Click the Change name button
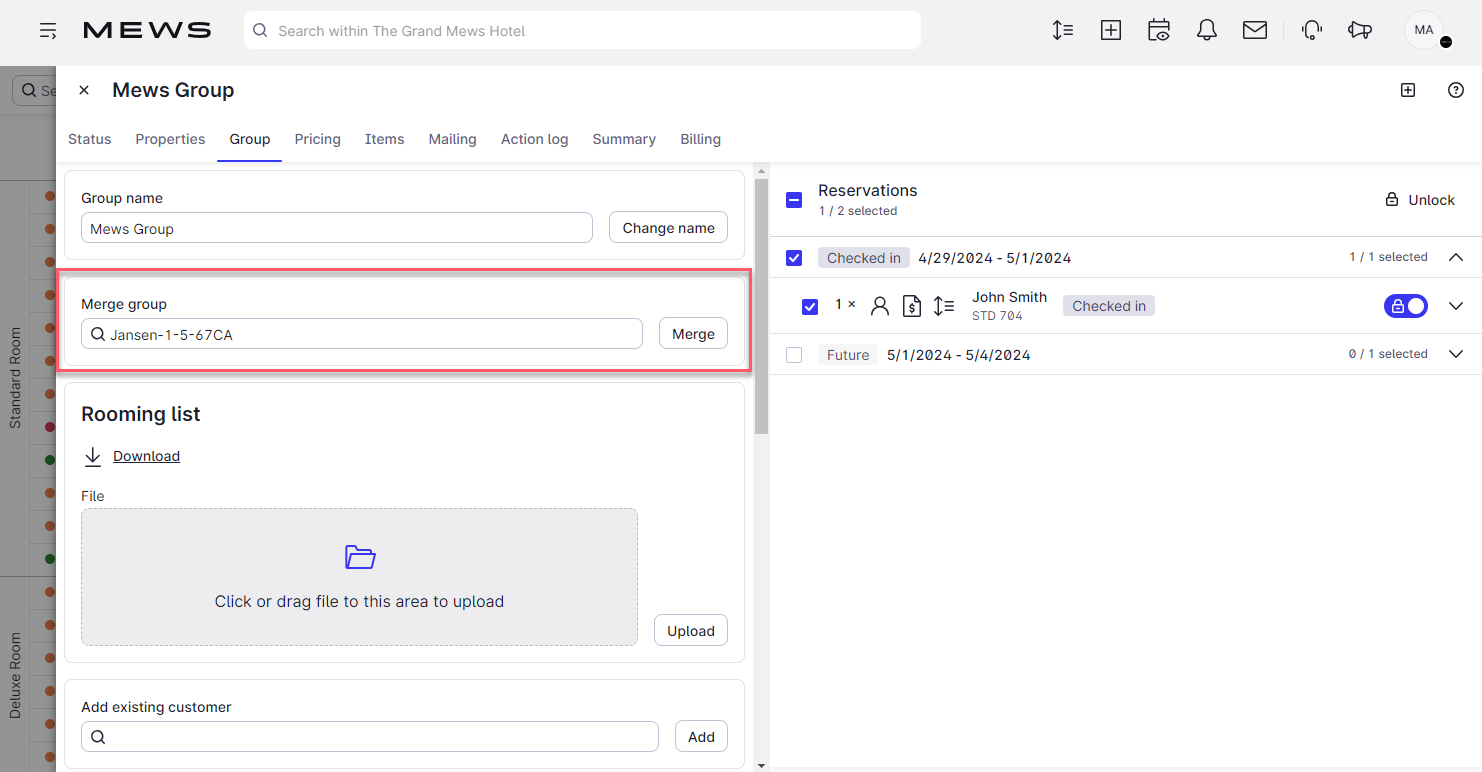This screenshot has height=772, width=1482. coord(669,228)
